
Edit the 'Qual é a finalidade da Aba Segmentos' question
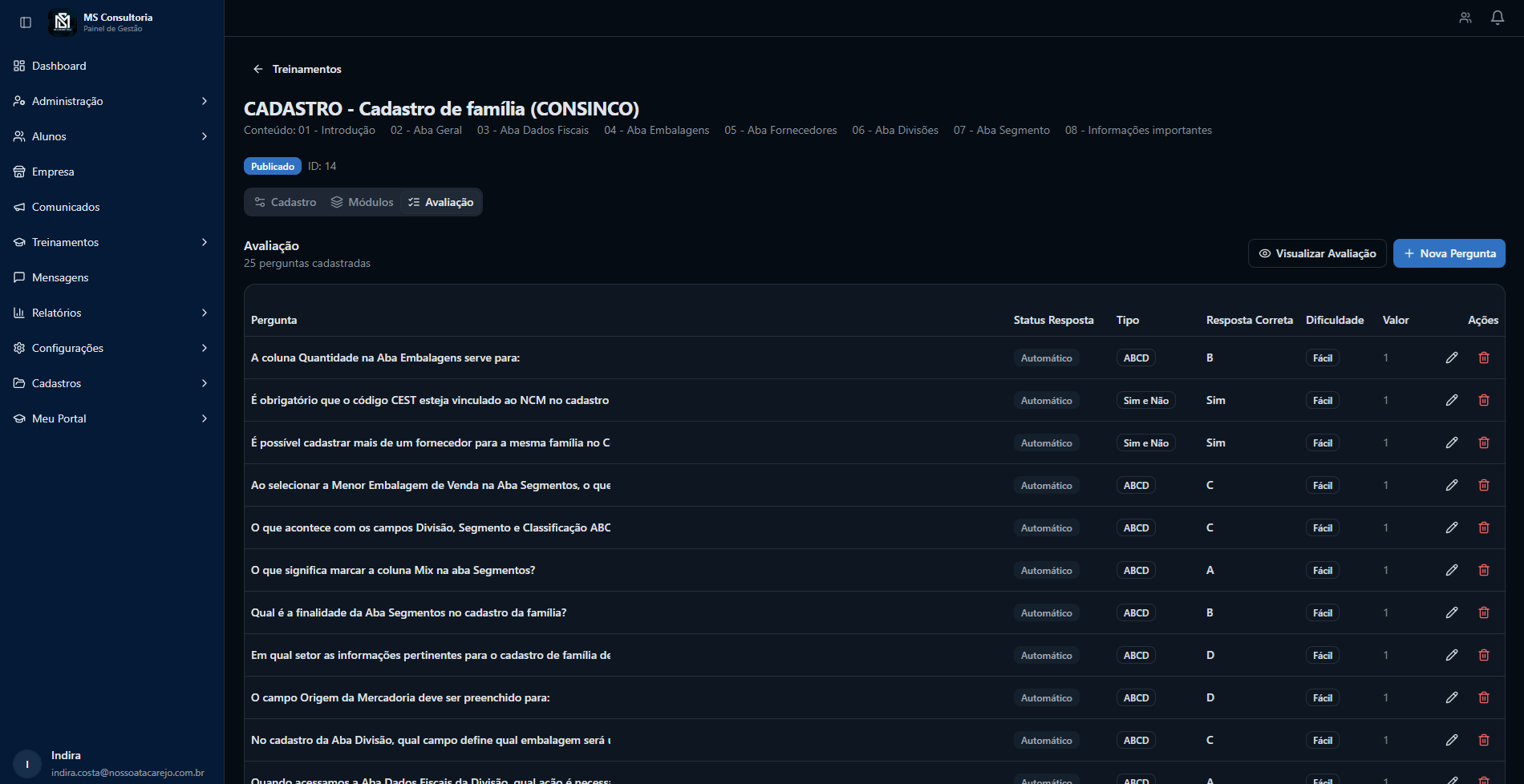pos(1452,612)
